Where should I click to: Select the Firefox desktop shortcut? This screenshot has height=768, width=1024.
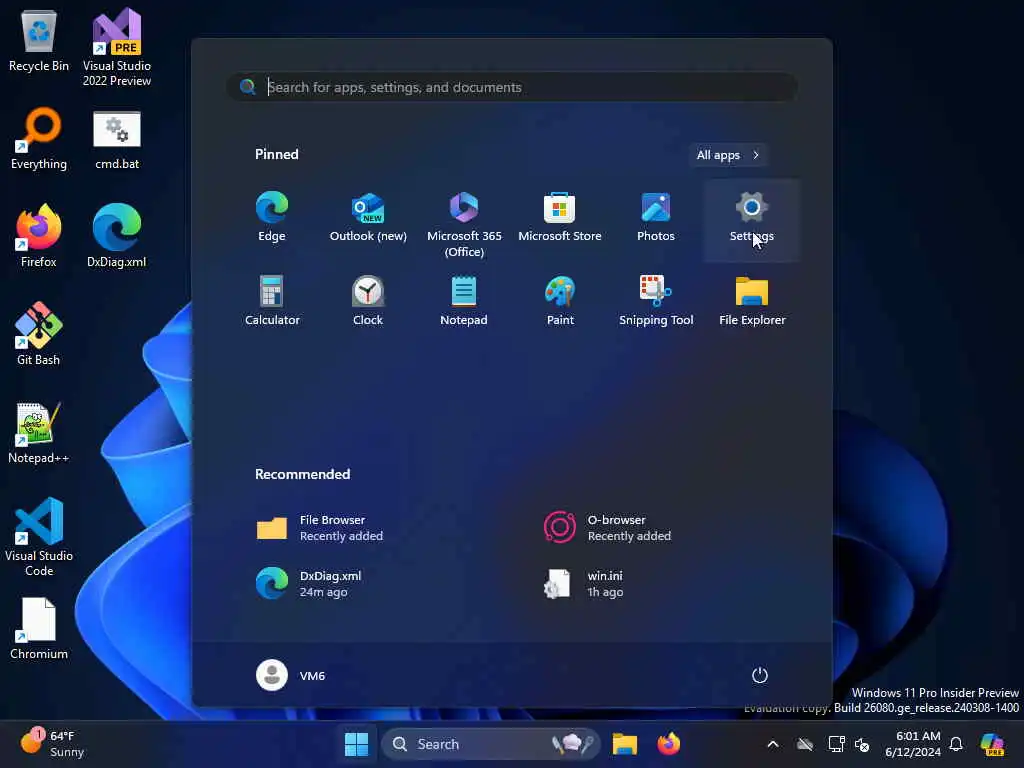(x=39, y=236)
